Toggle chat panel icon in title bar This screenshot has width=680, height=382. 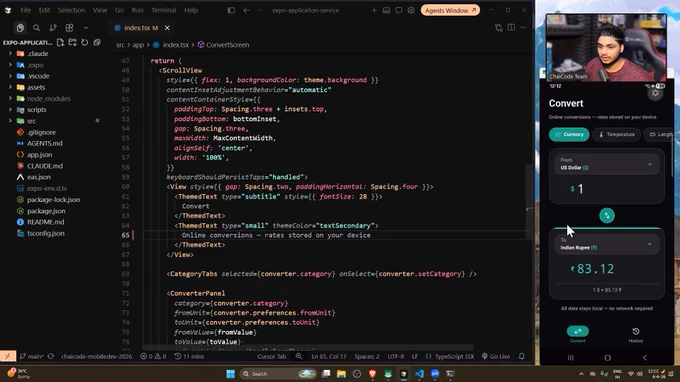399,10
